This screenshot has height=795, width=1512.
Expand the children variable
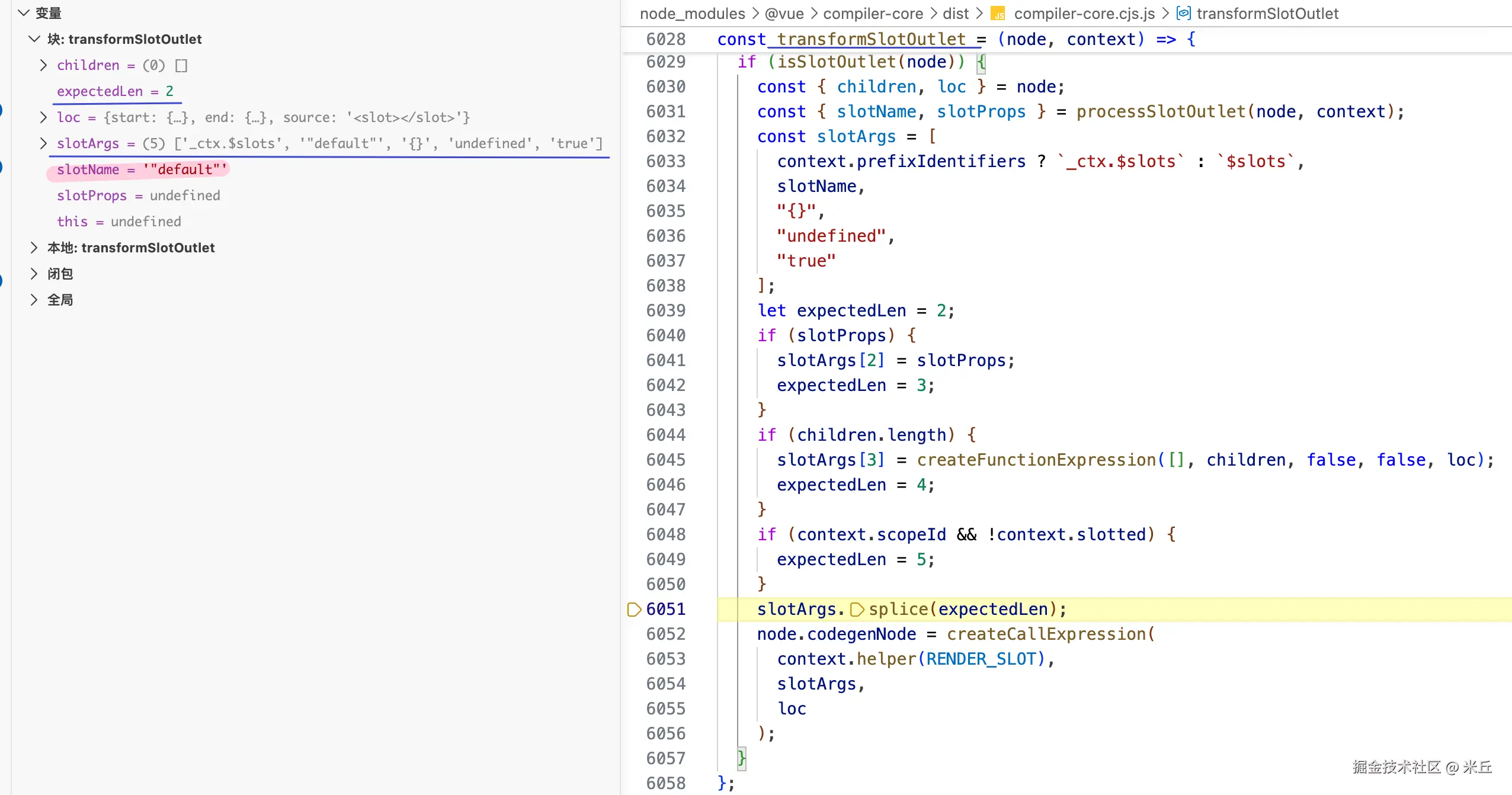coord(43,65)
